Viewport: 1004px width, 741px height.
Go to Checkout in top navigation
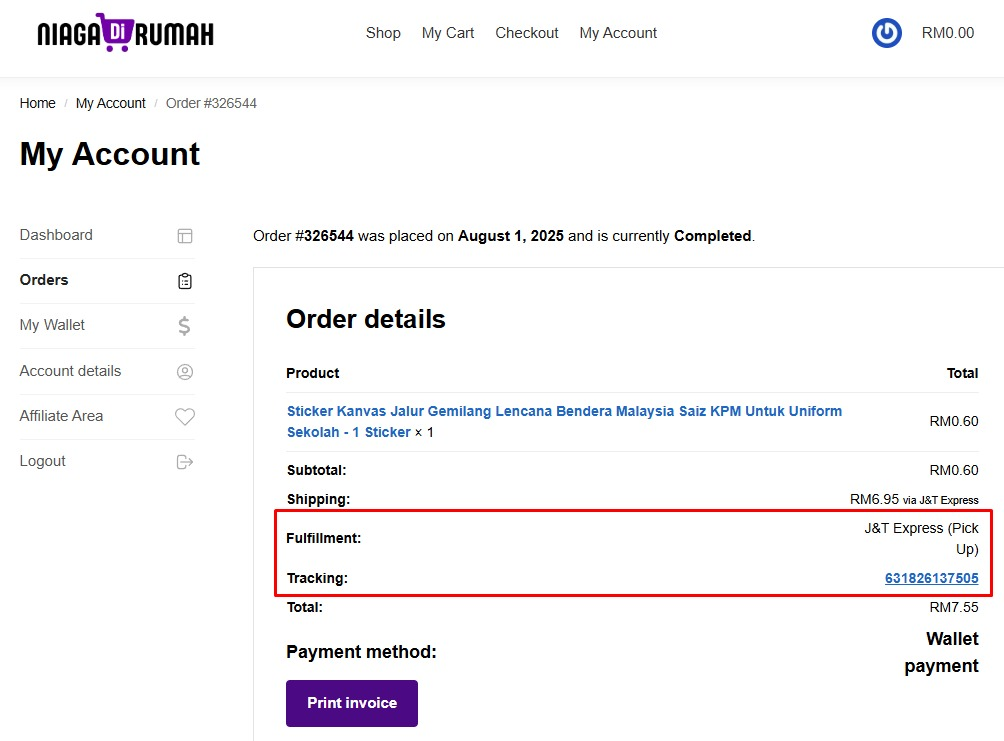[526, 33]
